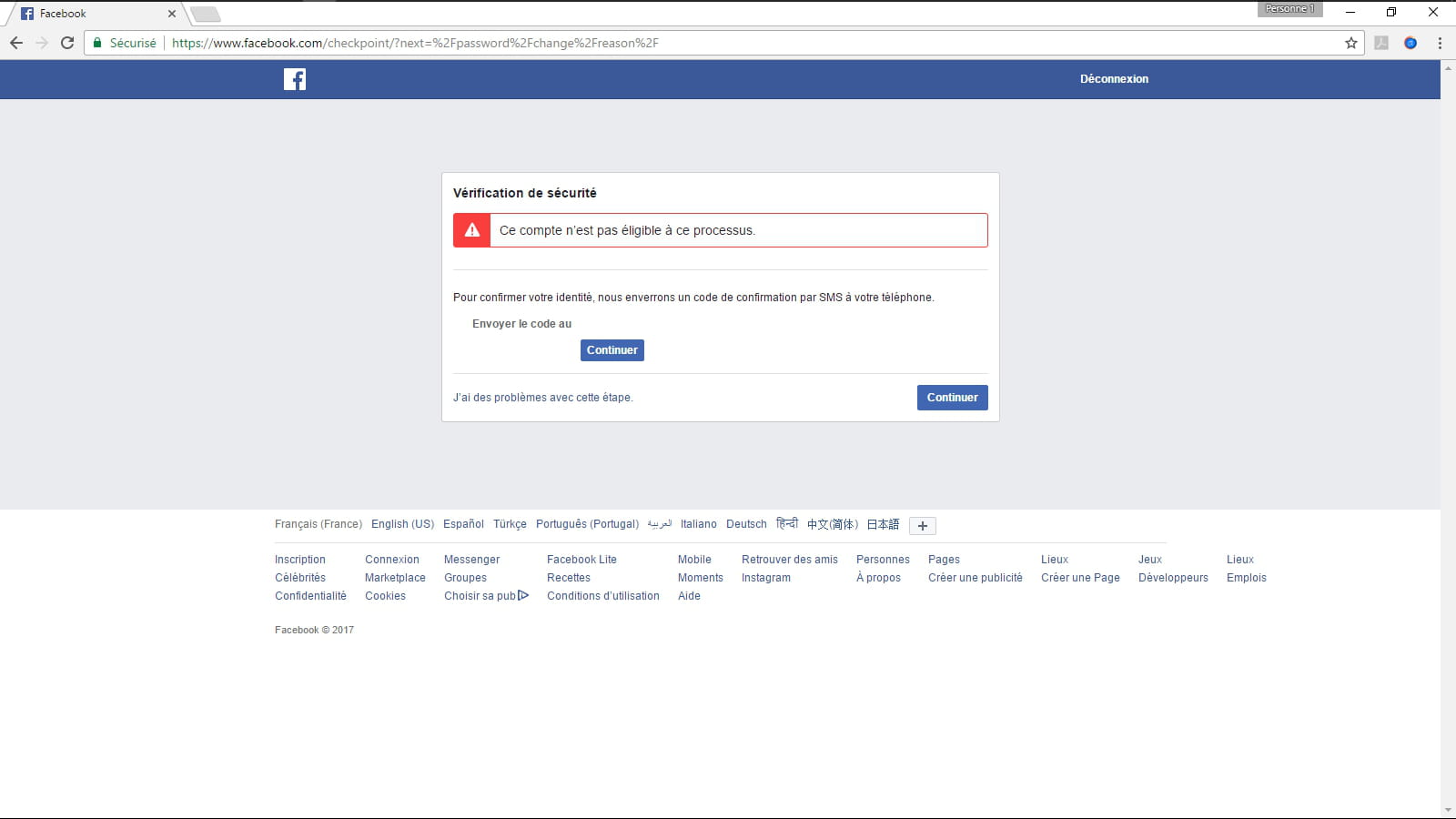Reload the page with the refresh icon
Screen dimensions: 1456x819
(67, 43)
